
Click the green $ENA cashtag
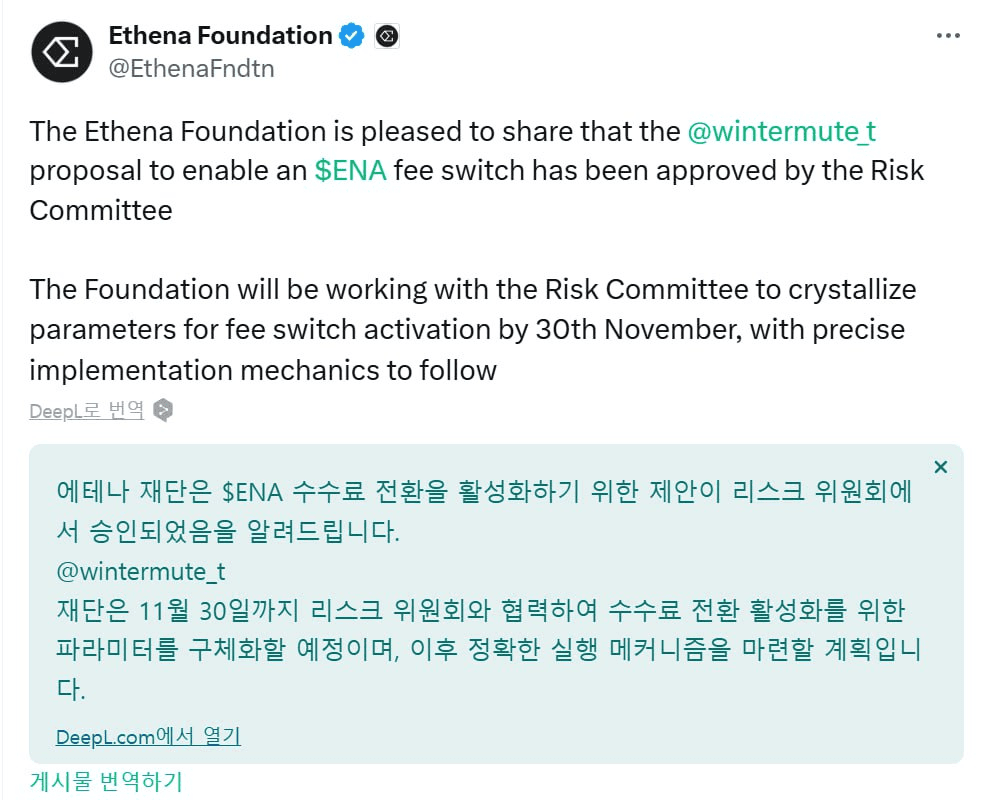pyautogui.click(x=351, y=171)
